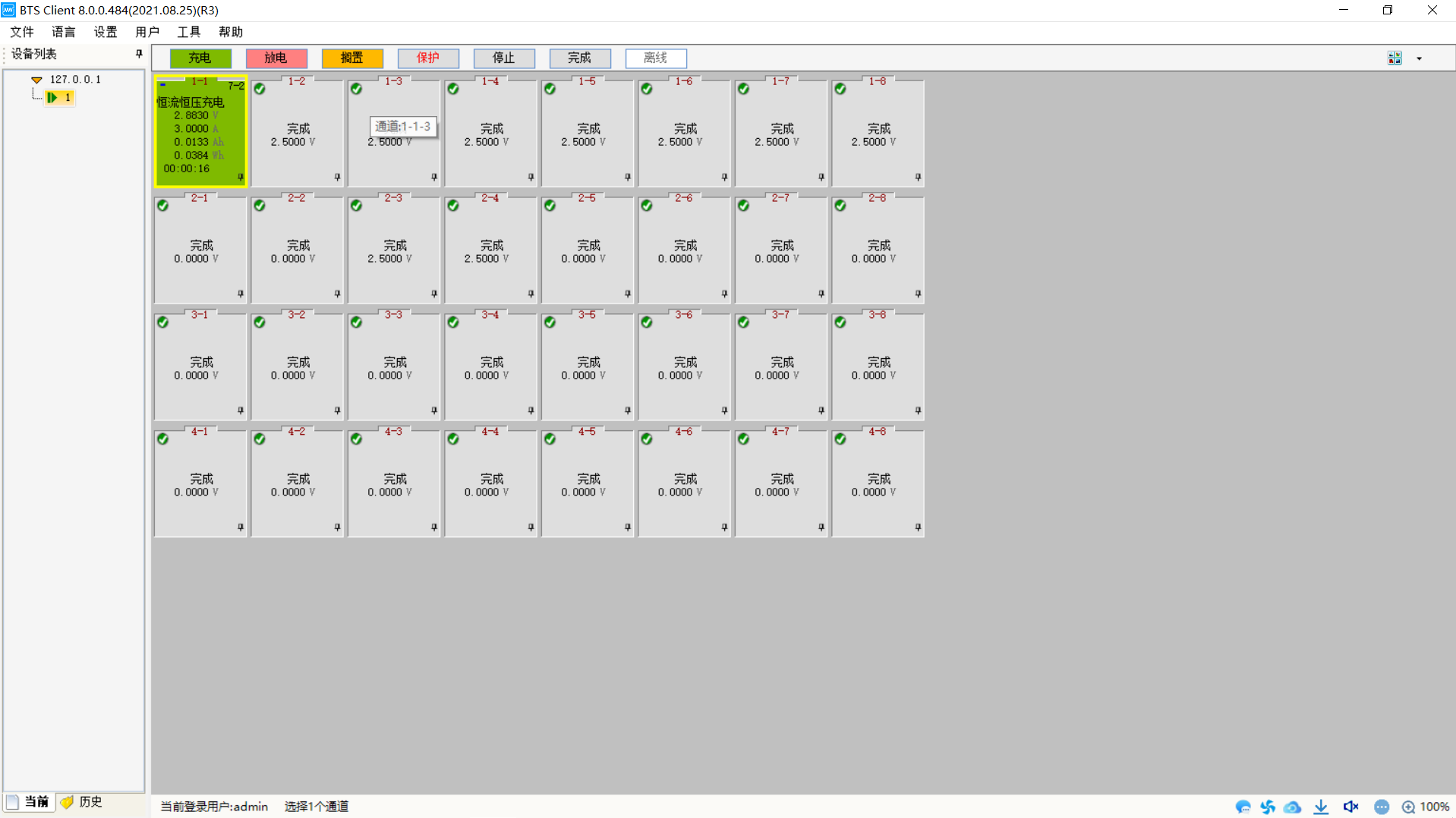Click the chat bubble status icon
Image resolution: width=1456 pixels, height=818 pixels.
[x=1382, y=807]
